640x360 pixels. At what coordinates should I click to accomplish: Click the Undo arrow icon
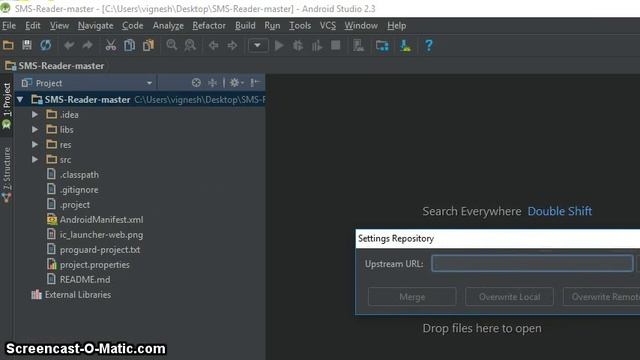tap(69, 45)
